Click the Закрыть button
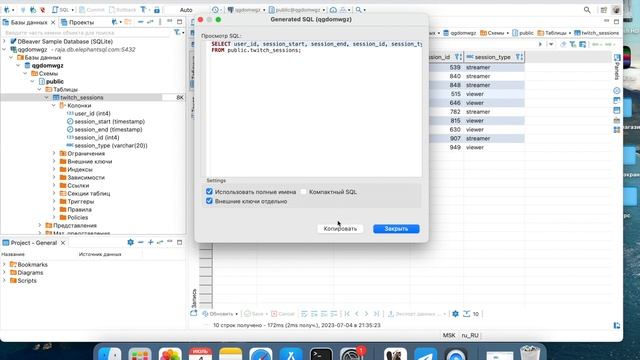 [396, 229]
